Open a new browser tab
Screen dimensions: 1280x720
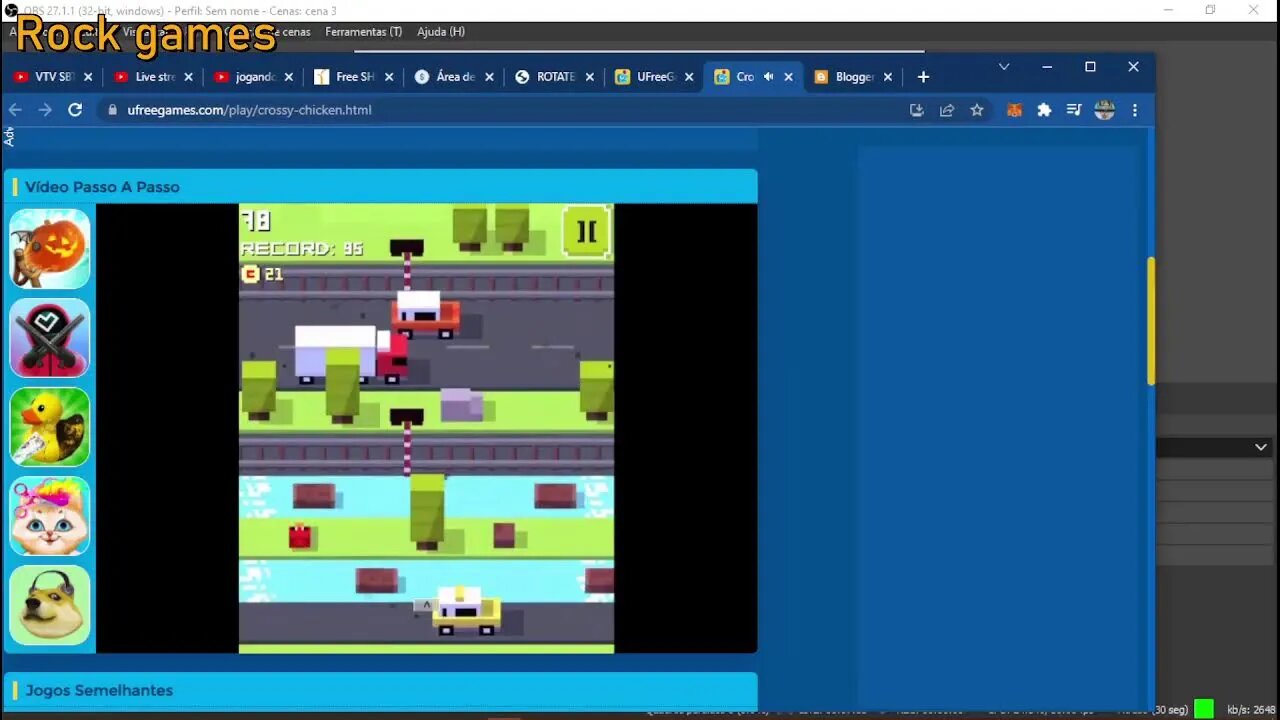923,77
